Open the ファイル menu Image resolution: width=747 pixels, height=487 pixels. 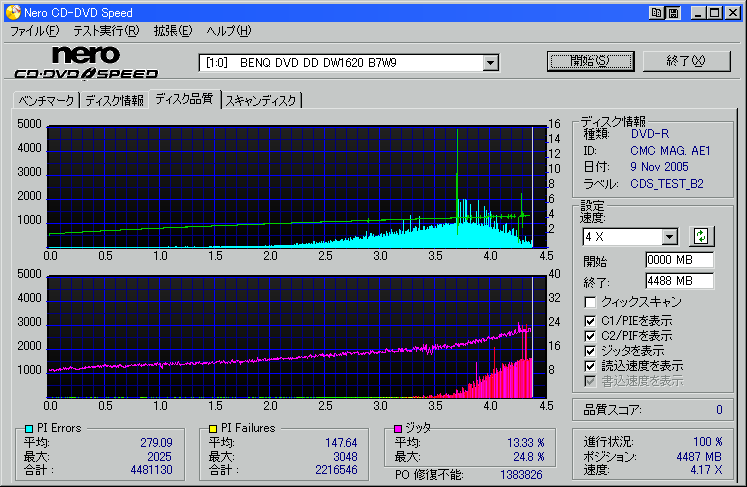click(x=34, y=31)
